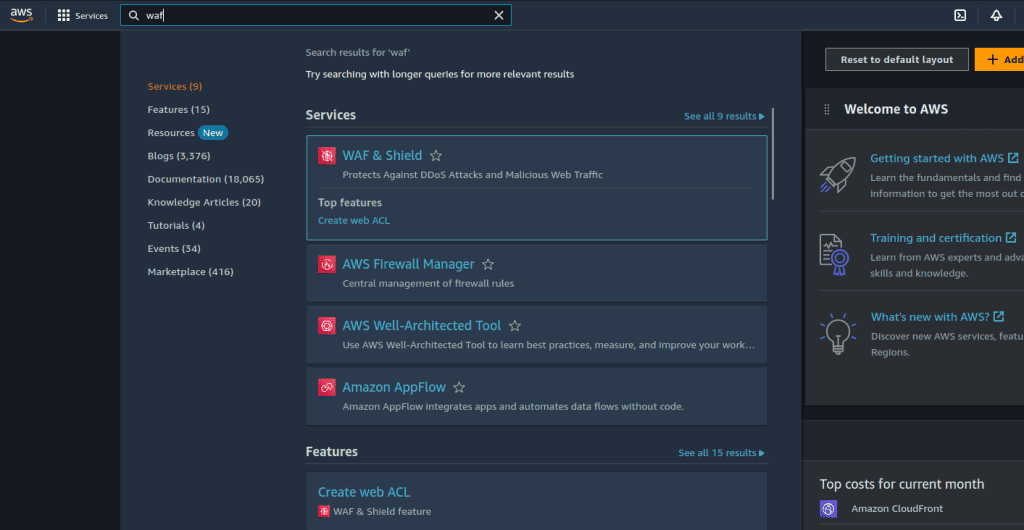Open the CloudShell terminal icon

pyautogui.click(x=960, y=16)
